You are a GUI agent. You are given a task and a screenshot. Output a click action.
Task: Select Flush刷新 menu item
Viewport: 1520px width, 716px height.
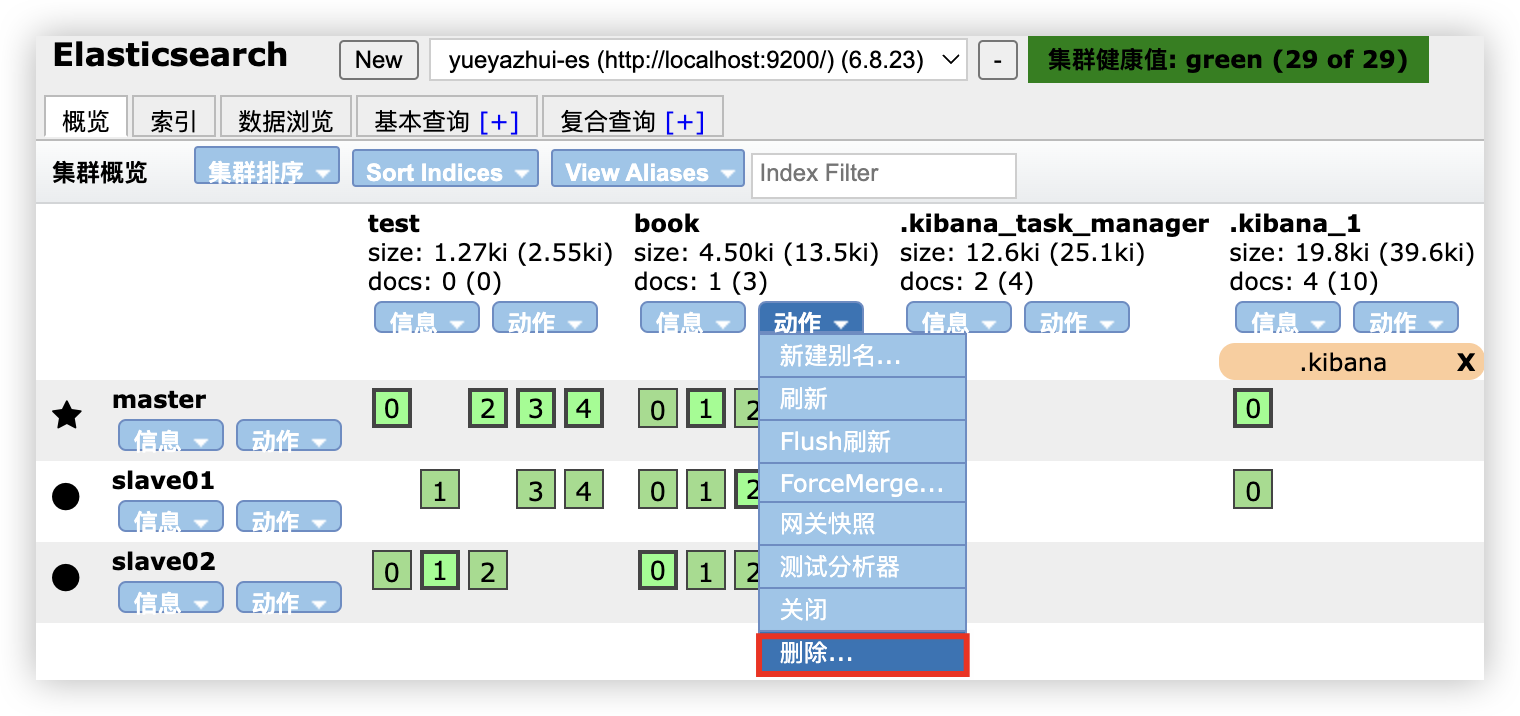(862, 442)
